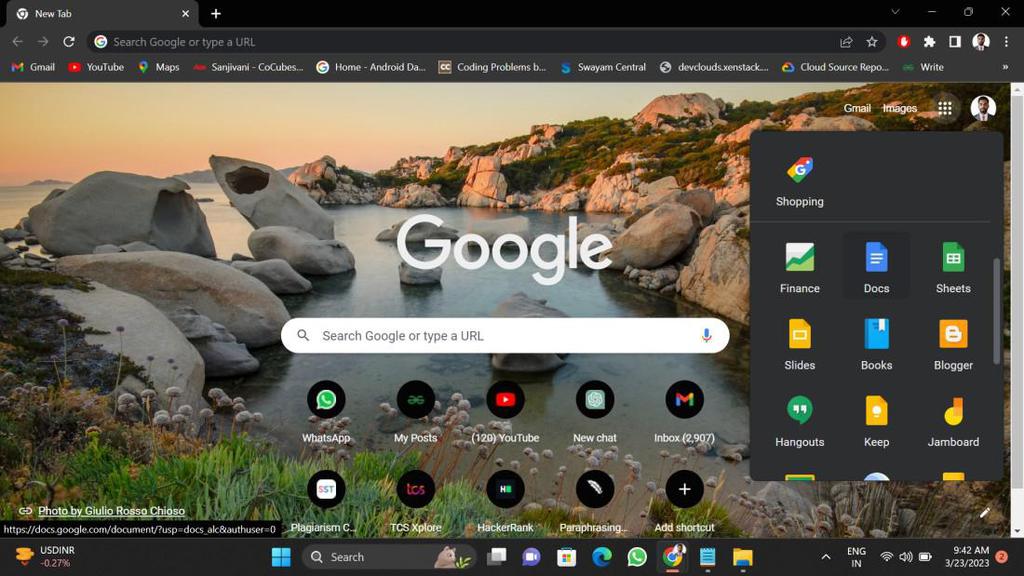
Task: Click Gmail link on Google page
Action: [x=857, y=108]
